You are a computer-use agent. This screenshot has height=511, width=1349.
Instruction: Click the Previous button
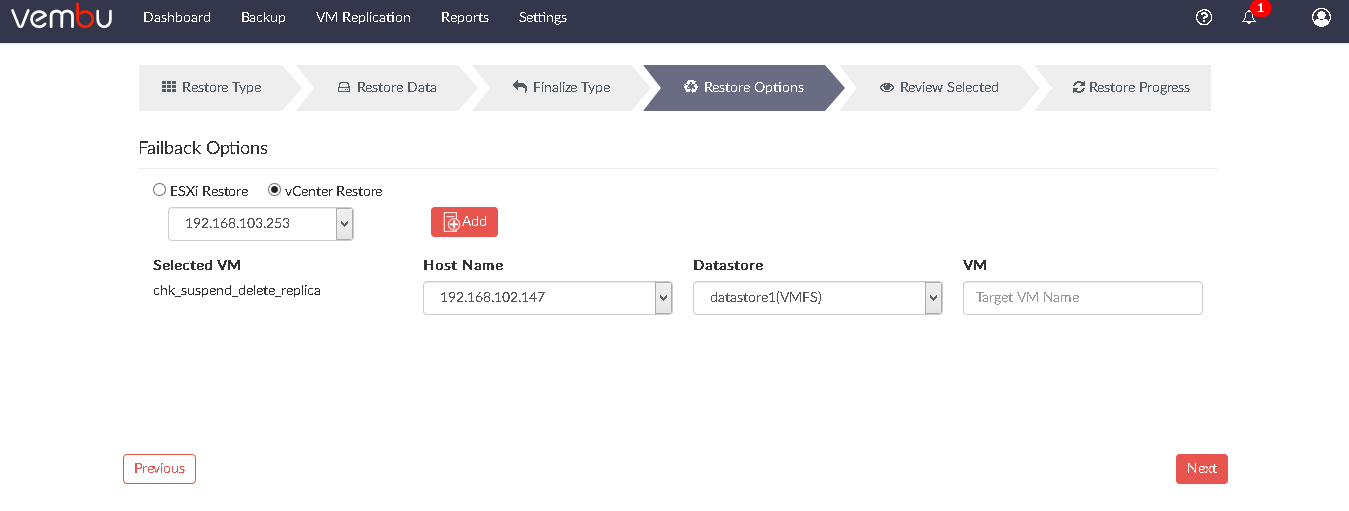tap(160, 469)
